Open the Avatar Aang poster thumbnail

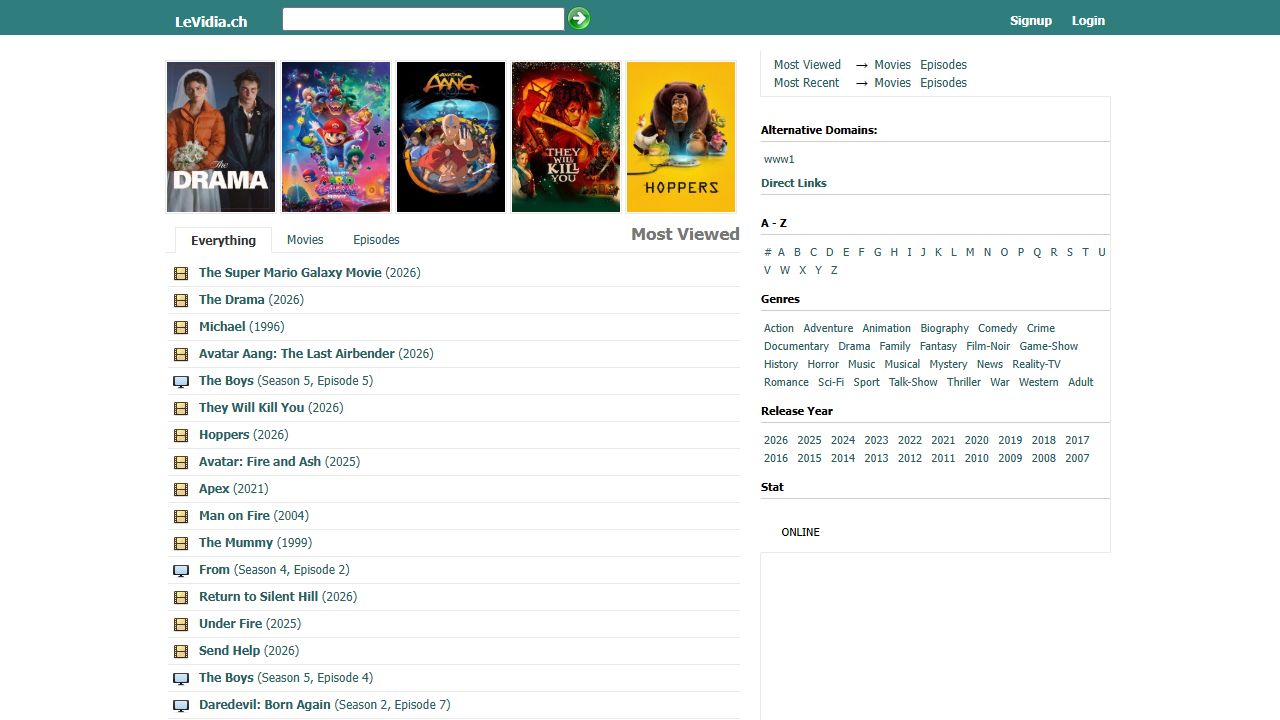pos(451,137)
